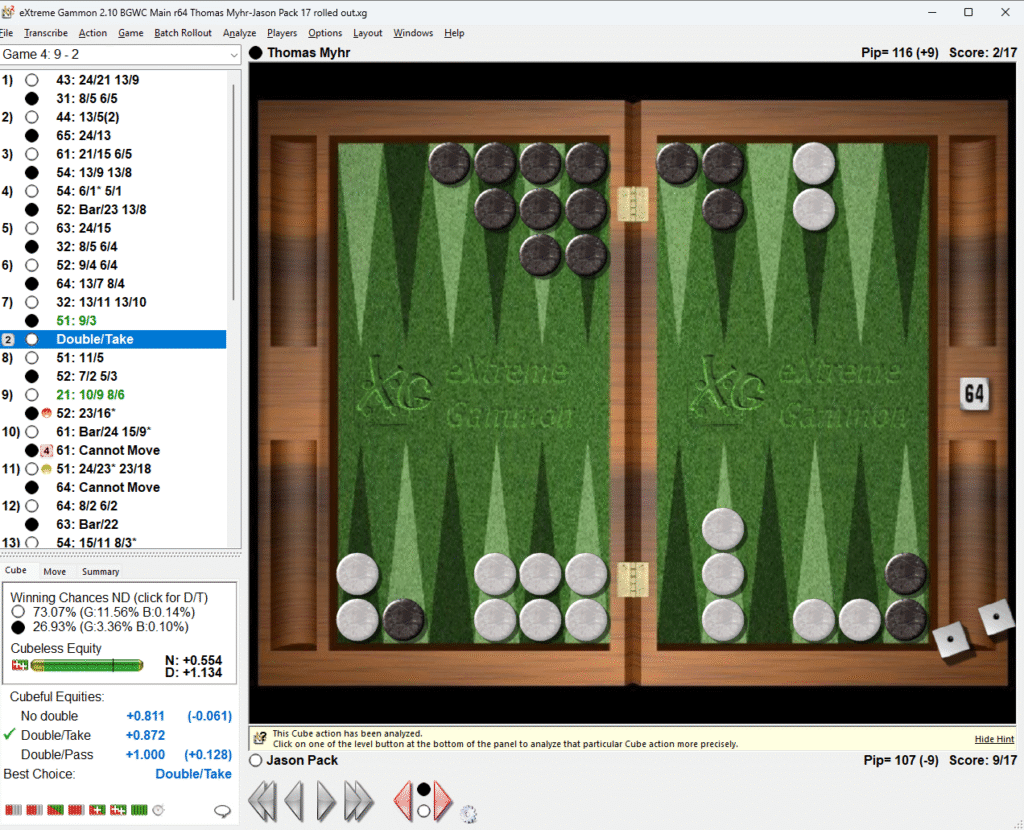Click the Cubeless Equity green bar
1024x830 pixels.
click(x=87, y=665)
